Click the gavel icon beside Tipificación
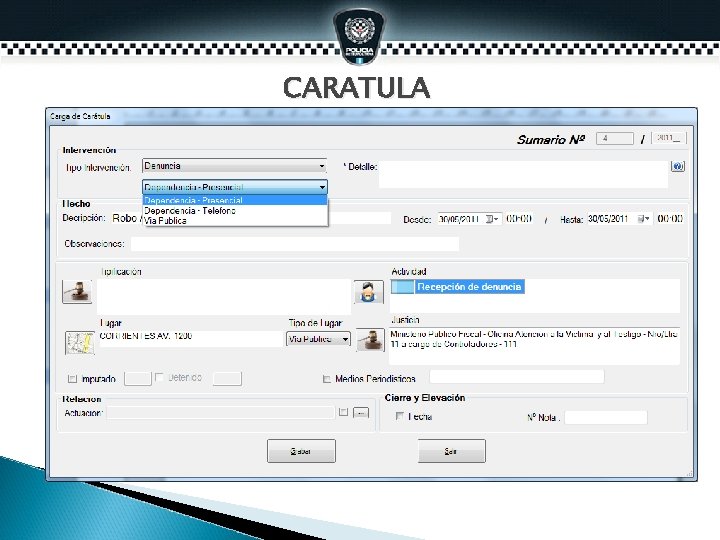The width and height of the screenshot is (720, 540). 77,292
